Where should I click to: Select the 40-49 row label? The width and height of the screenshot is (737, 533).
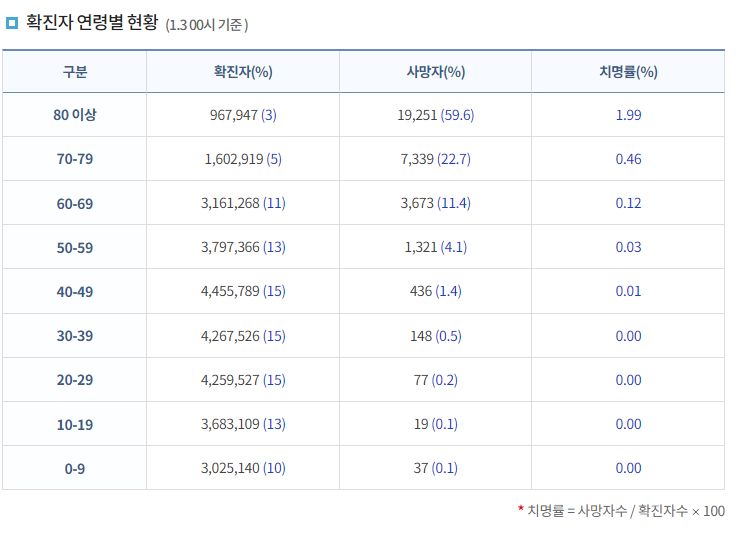tap(75, 291)
